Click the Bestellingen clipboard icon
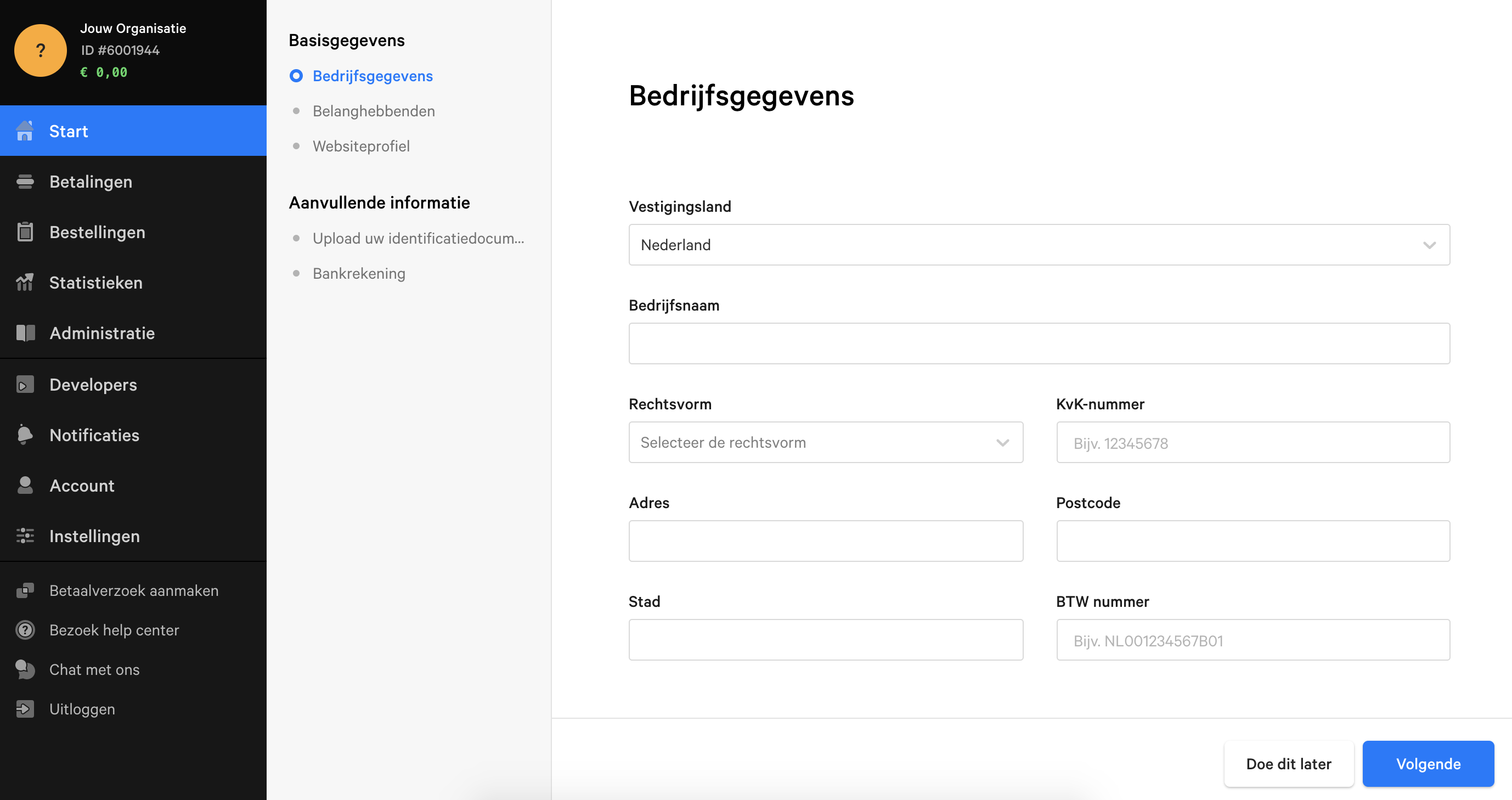 coord(25,232)
